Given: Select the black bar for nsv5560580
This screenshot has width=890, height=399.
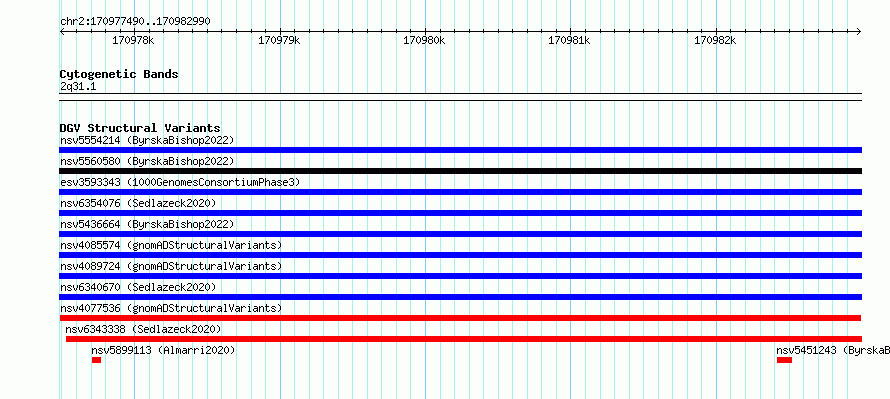Looking at the screenshot, I should (460, 171).
